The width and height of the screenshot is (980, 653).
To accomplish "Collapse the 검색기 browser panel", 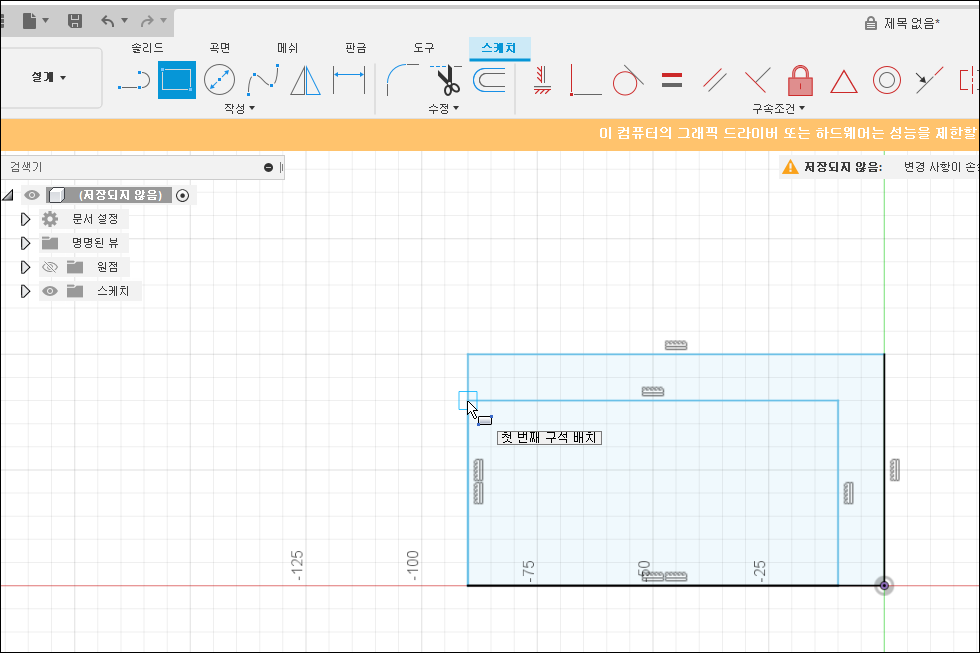I will click(268, 167).
